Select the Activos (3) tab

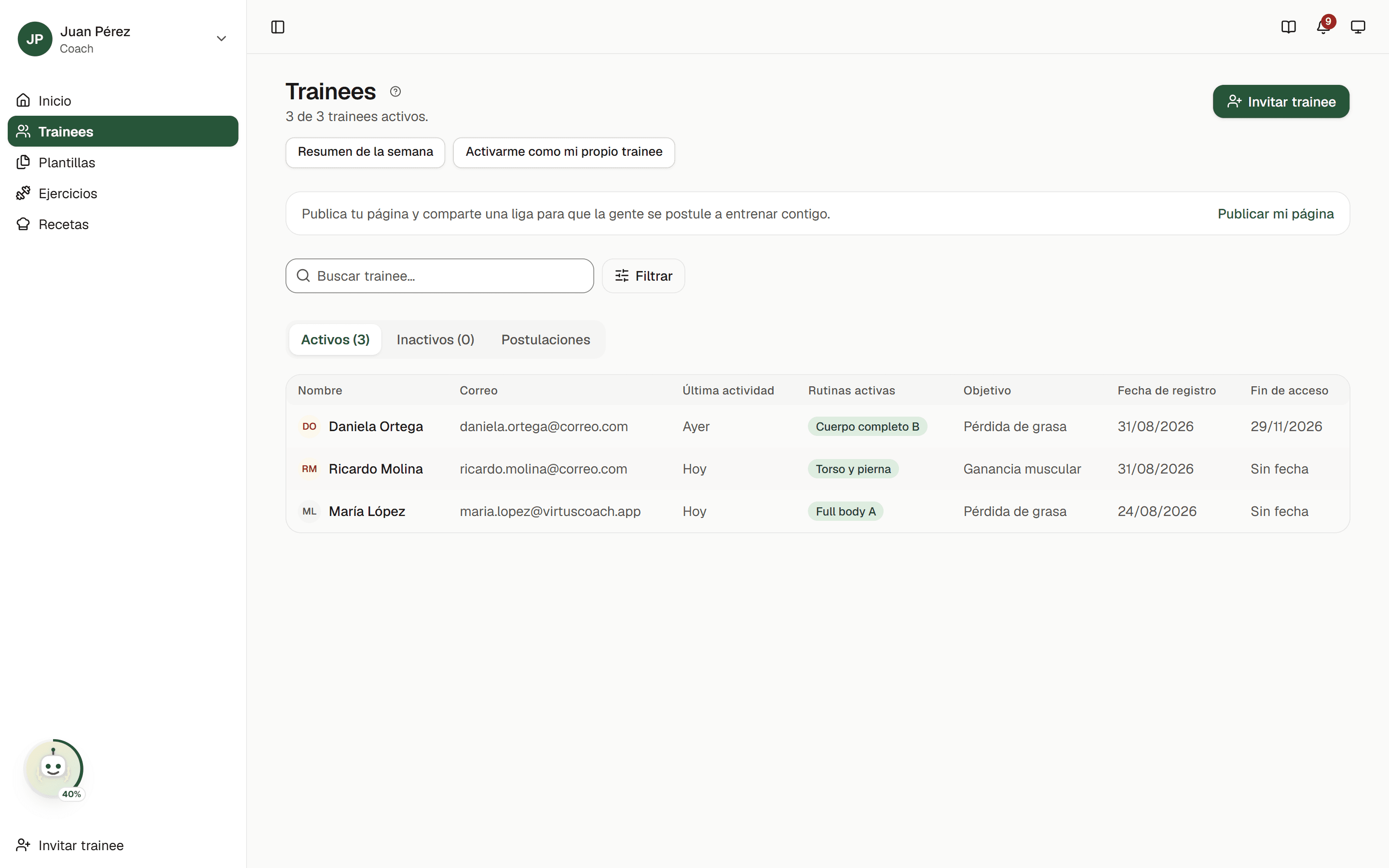(335, 339)
